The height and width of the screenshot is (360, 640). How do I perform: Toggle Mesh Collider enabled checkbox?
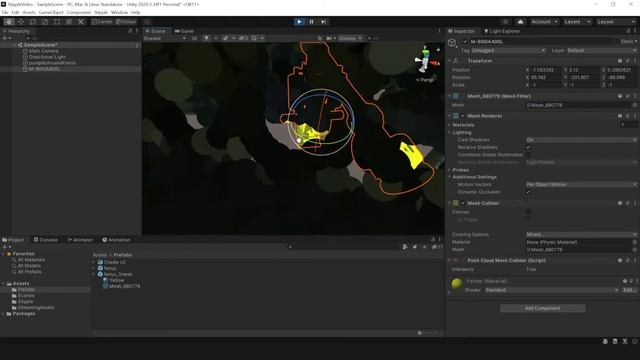pyautogui.click(x=463, y=203)
